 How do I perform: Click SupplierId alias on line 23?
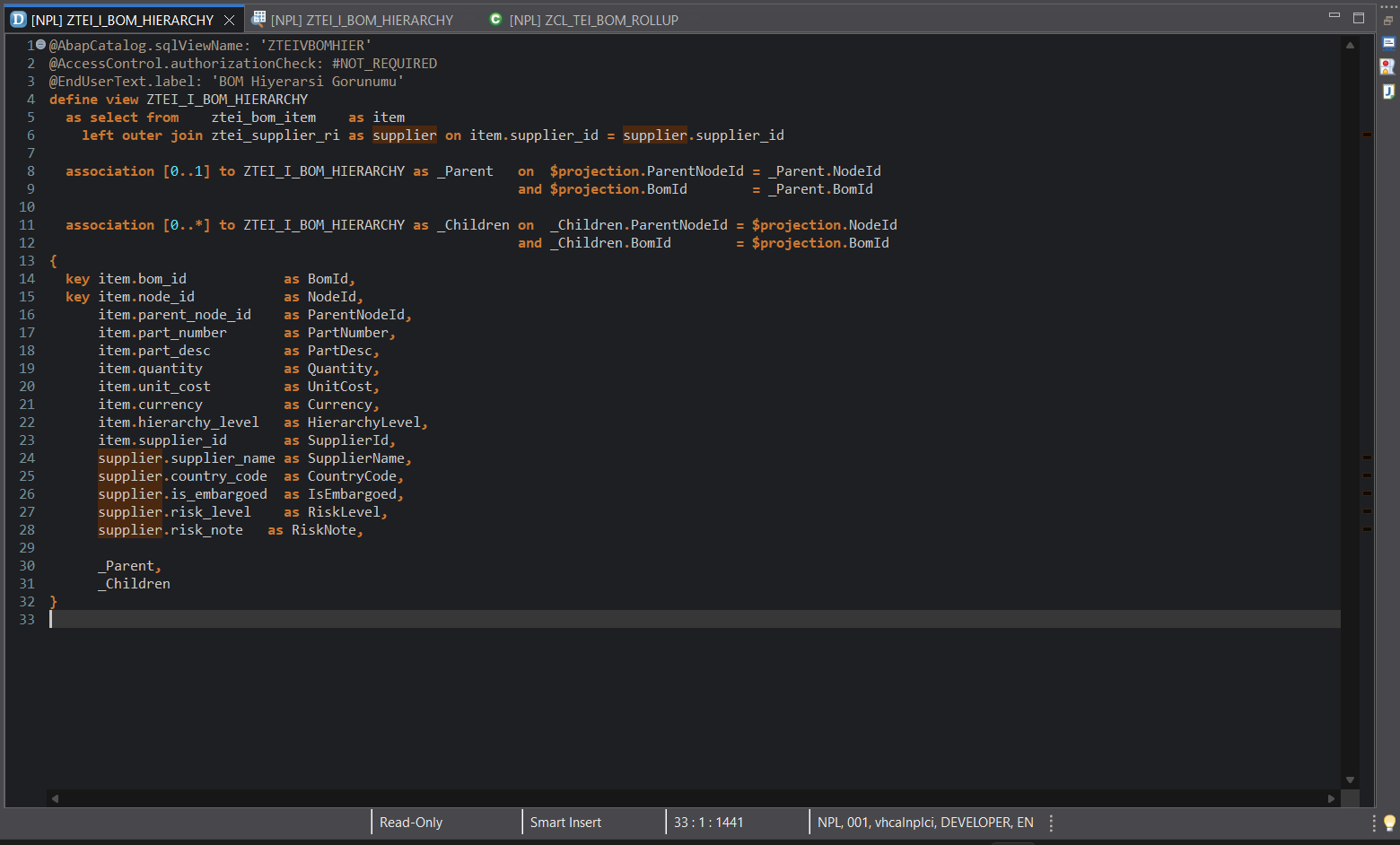coord(347,440)
